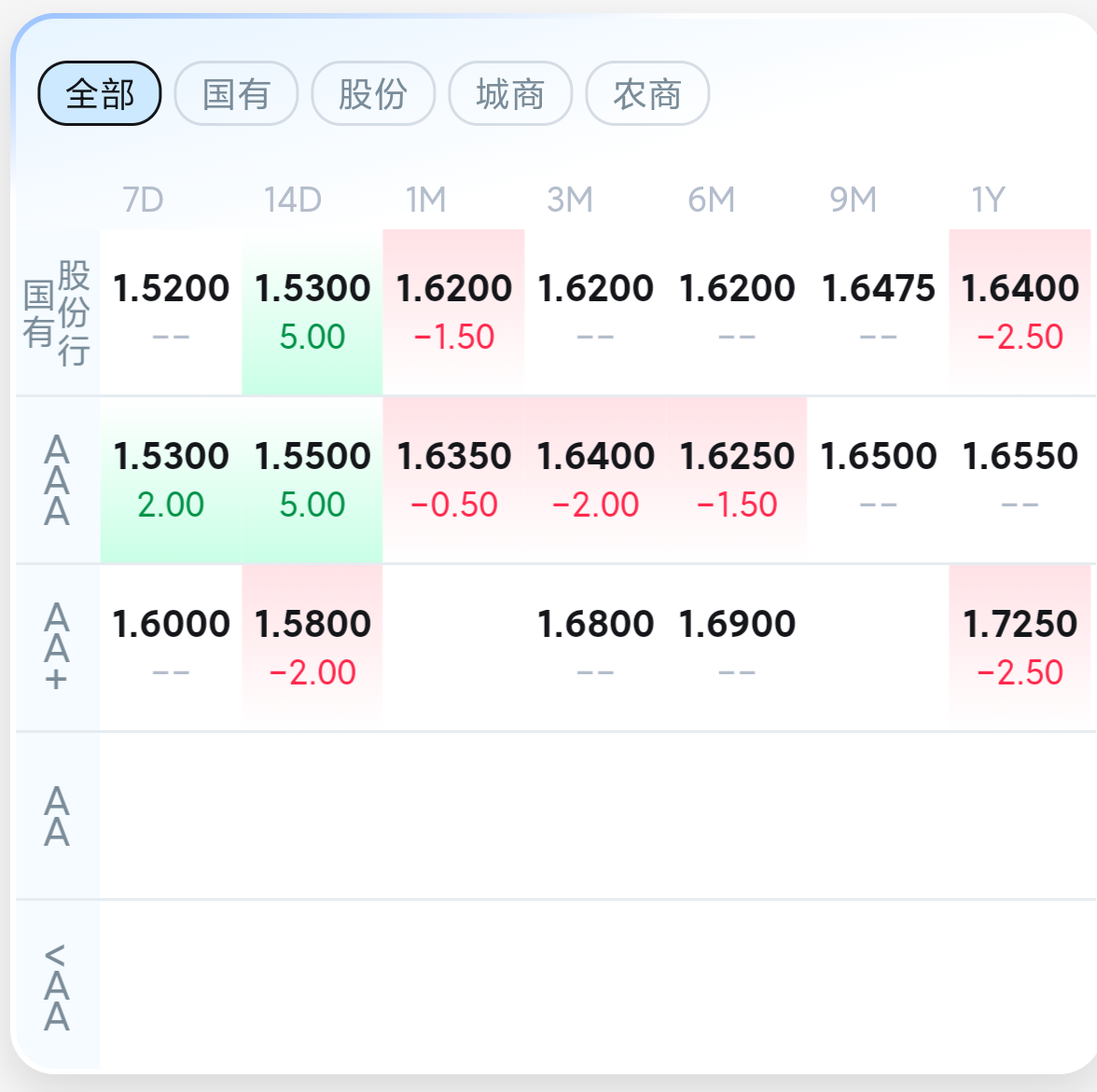Open the AA+ 14D cell 1.5800
Screen dimensions: 1097x1092
[312, 648]
